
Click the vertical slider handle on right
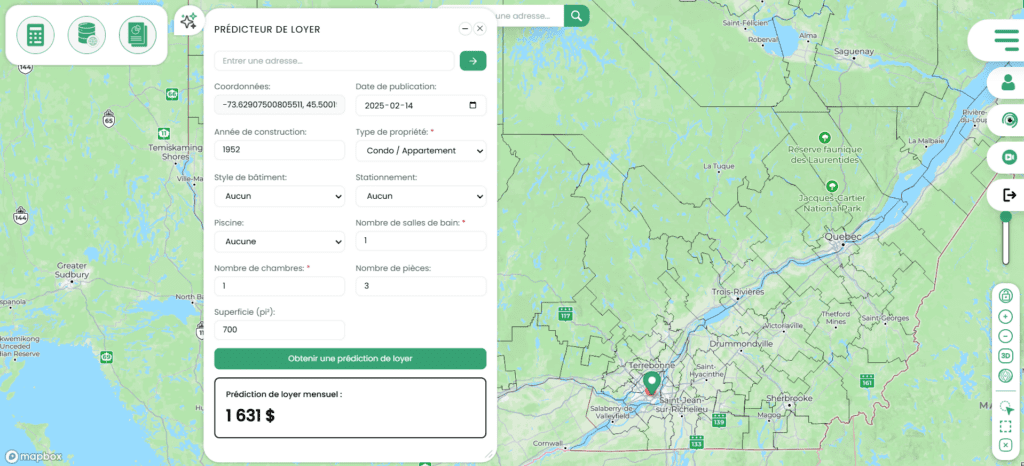tap(1006, 217)
